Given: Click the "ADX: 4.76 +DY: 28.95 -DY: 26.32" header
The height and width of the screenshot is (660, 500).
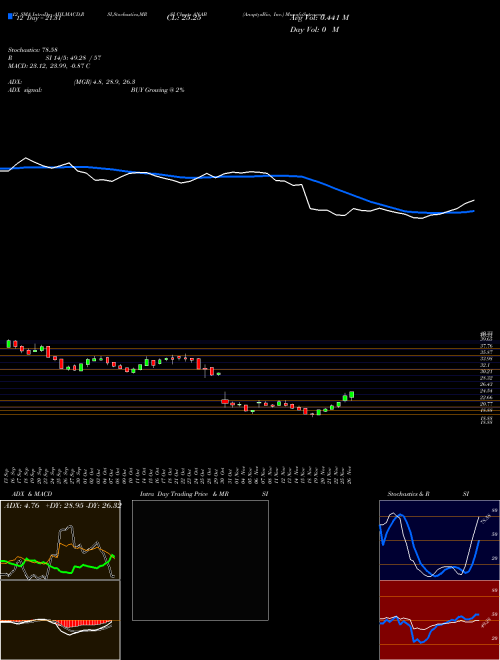Looking at the screenshot, I should [x=63, y=506].
